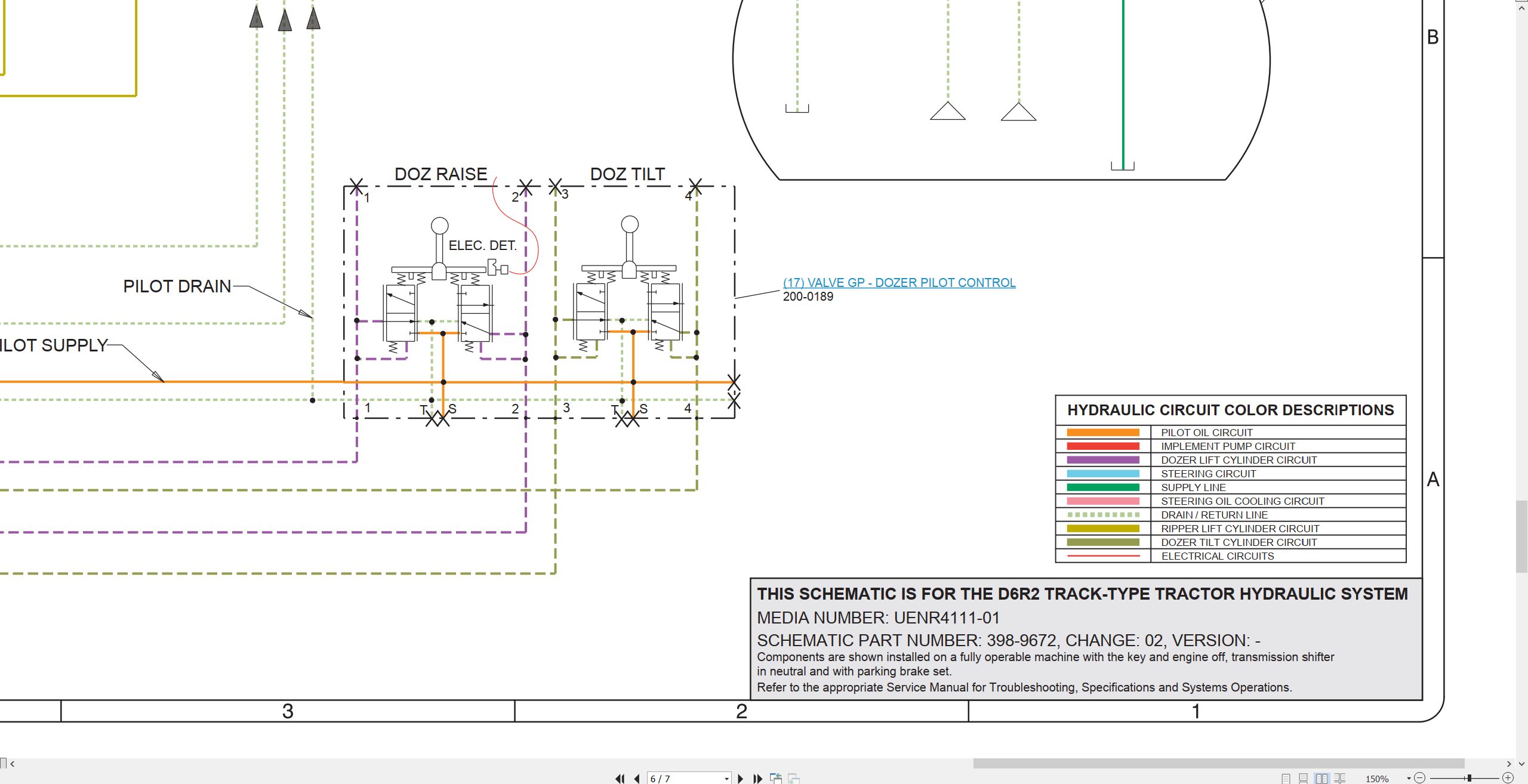The height and width of the screenshot is (784, 1528).
Task: Click the vertical scroll down arrow
Action: point(1522,763)
